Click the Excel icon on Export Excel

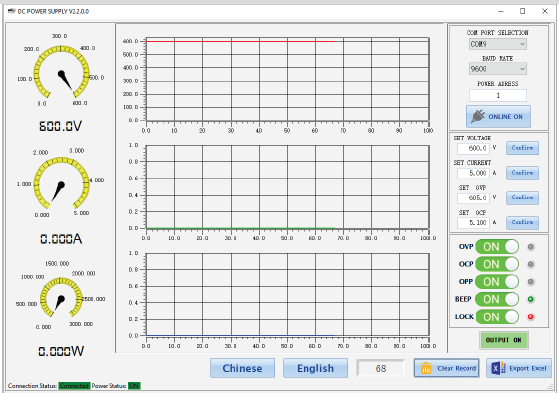tap(498, 368)
